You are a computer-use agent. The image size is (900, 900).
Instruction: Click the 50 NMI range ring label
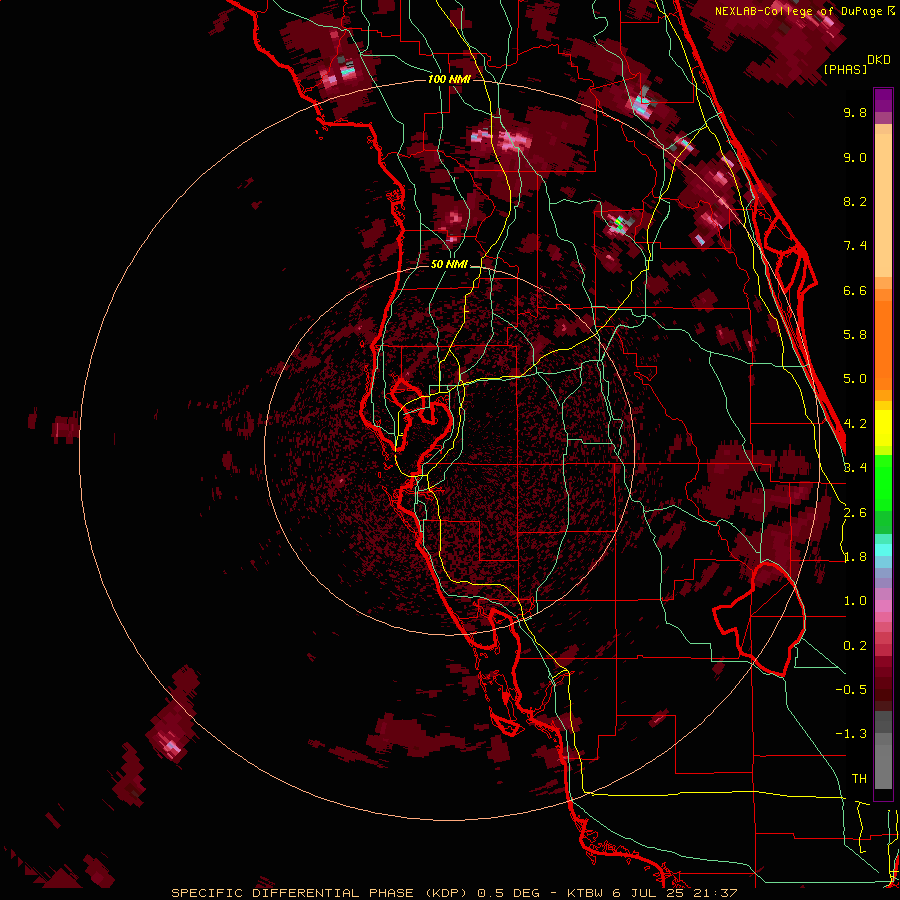449,265
